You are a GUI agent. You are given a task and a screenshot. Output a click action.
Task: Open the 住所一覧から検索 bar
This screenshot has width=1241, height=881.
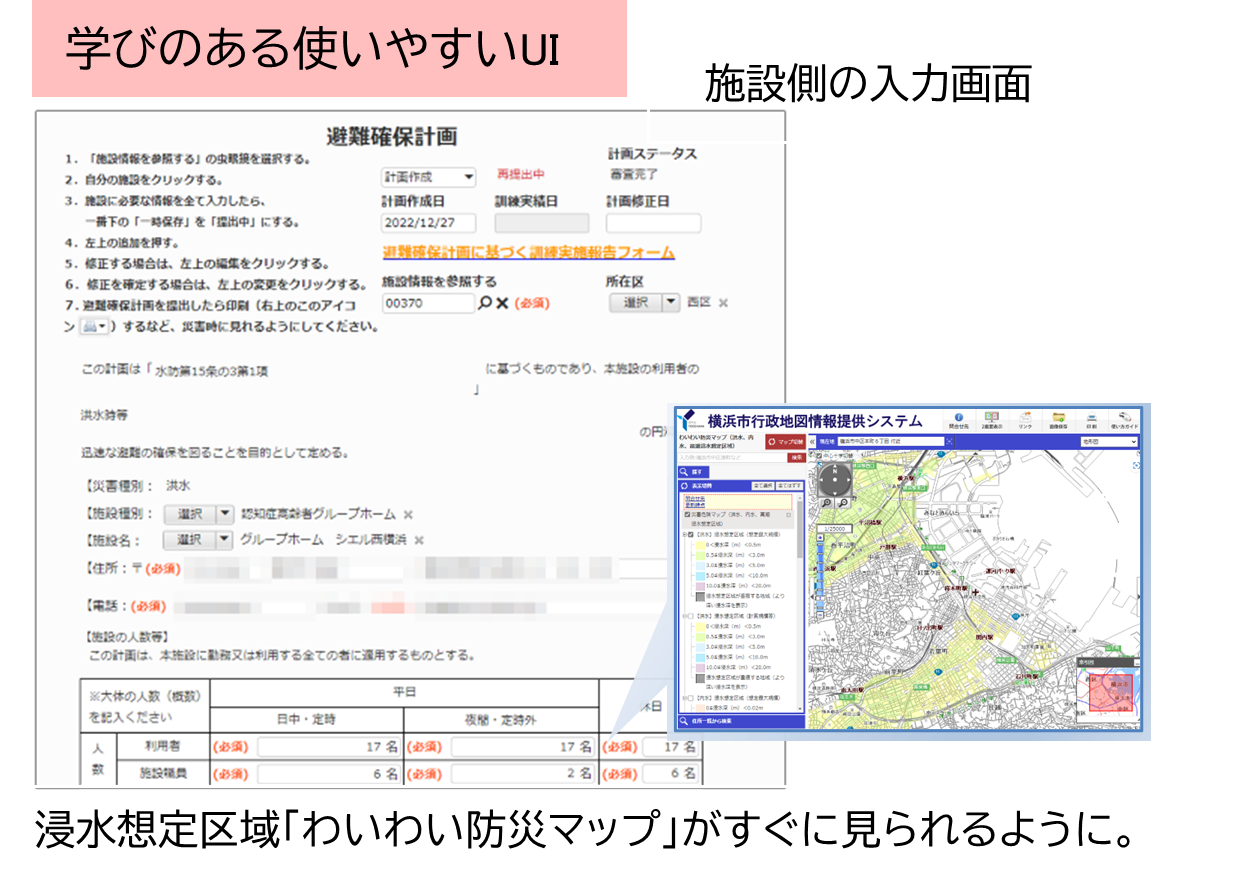point(741,721)
